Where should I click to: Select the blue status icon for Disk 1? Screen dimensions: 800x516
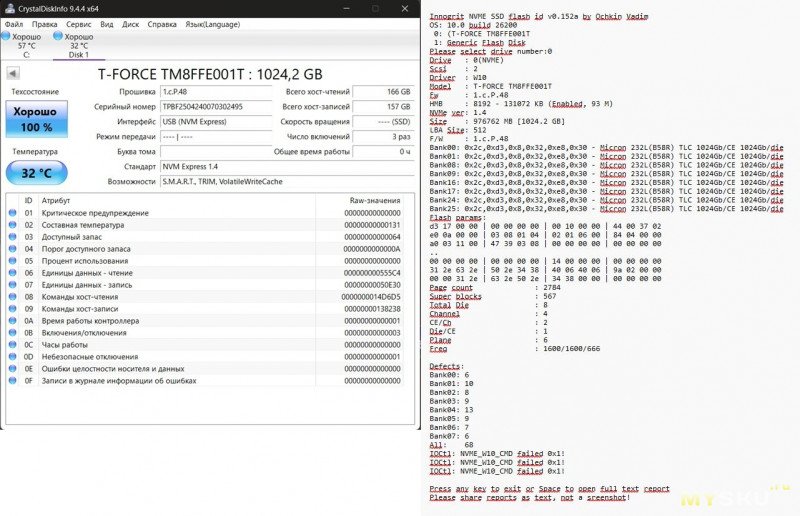tap(58, 36)
